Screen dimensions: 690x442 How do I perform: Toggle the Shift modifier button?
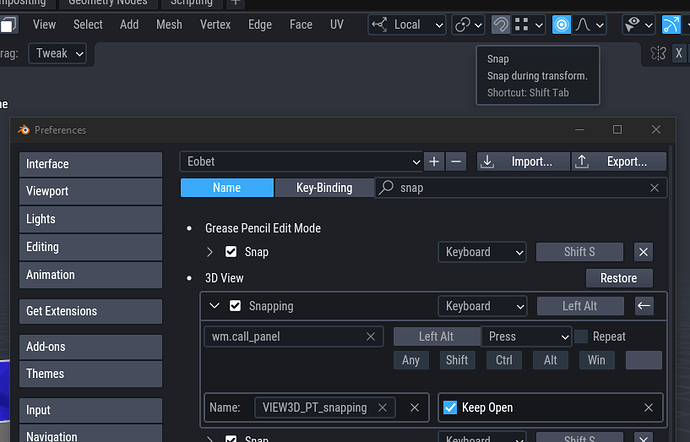(457, 360)
